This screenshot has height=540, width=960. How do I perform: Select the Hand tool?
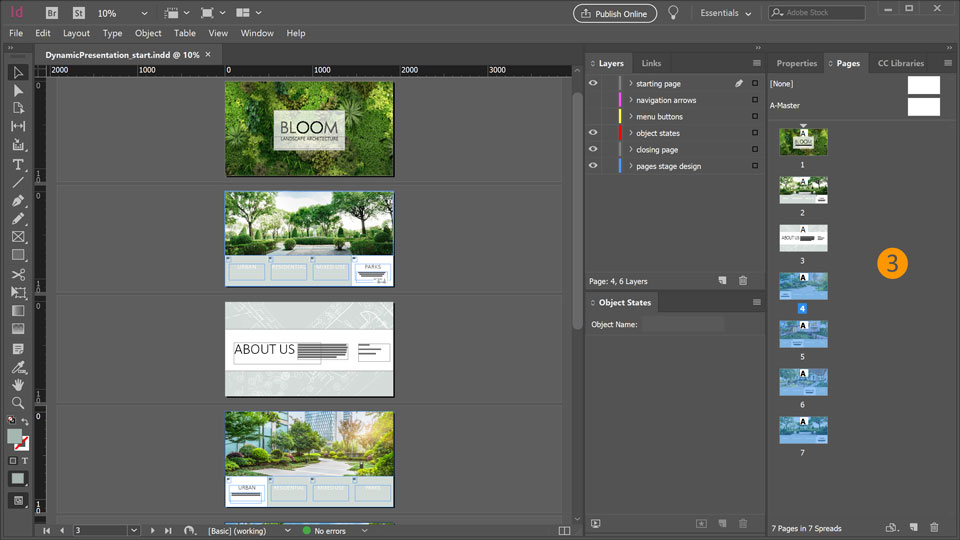(x=18, y=384)
